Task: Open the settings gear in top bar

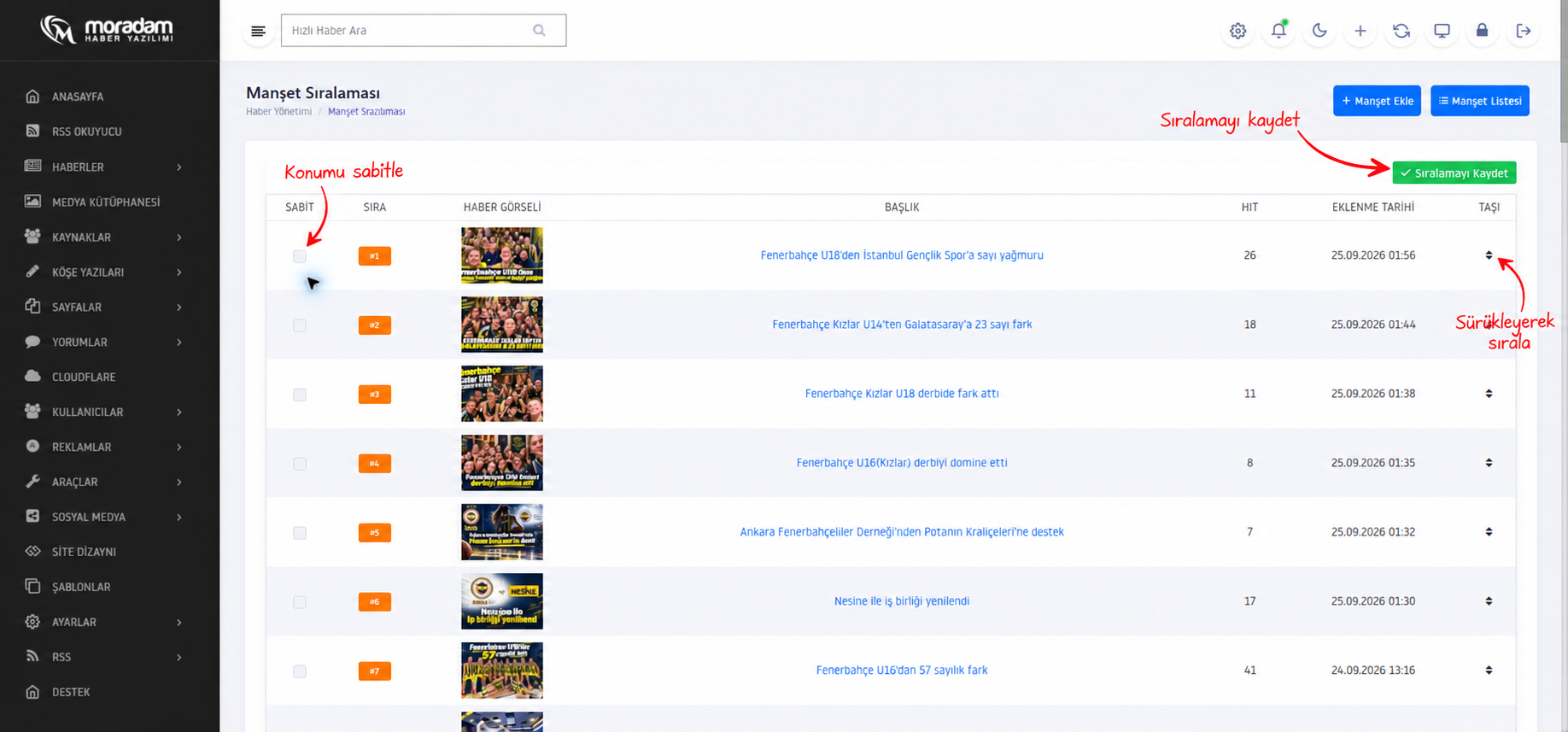Action: point(1237,31)
